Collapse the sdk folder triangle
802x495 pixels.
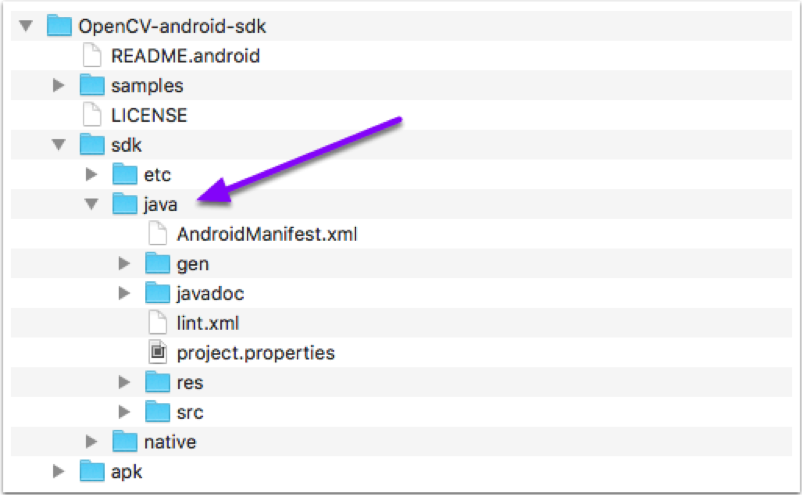(x=59, y=145)
